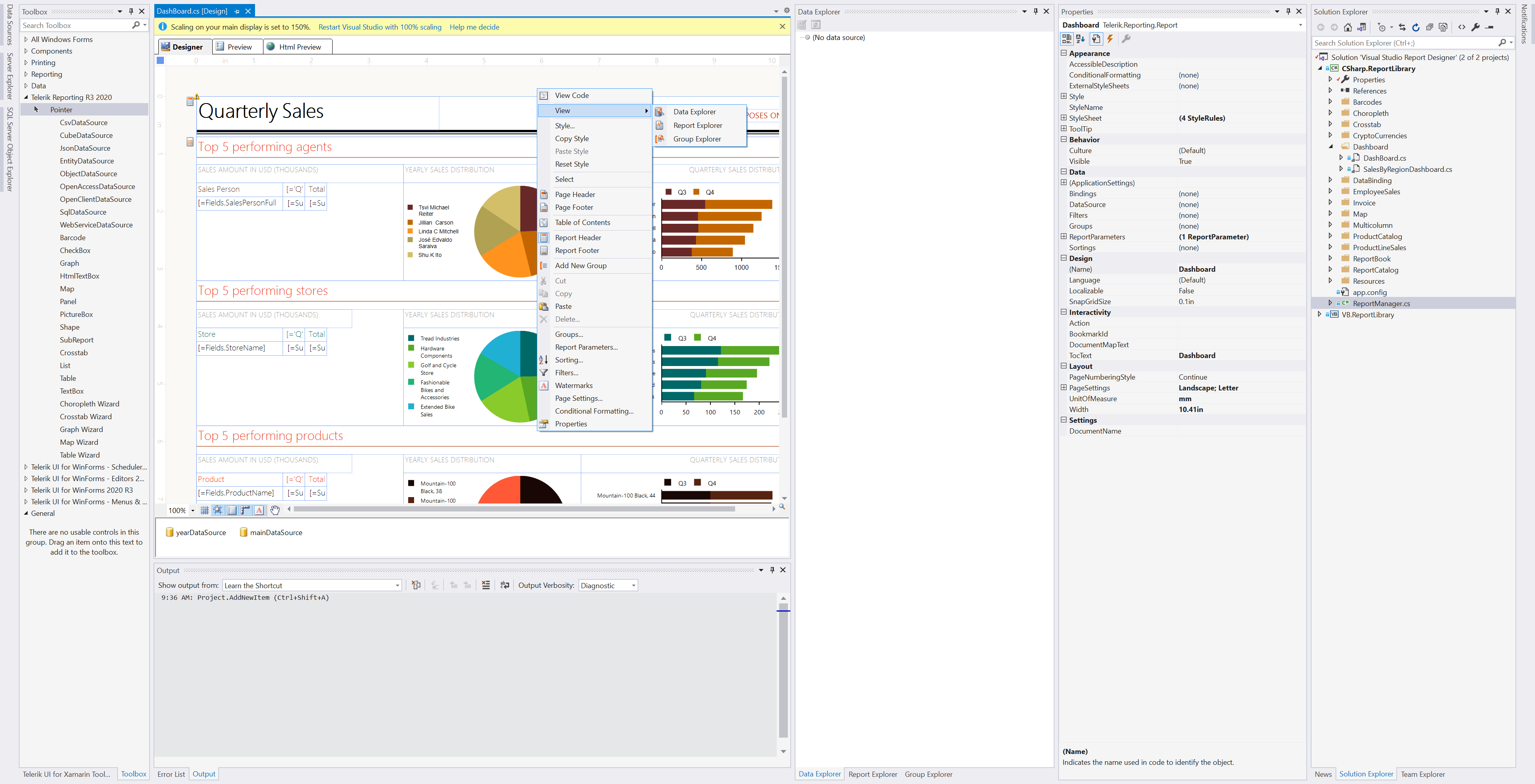1535x784 pixels.
Task: Click the Property Pages wrench icon in Properties
Action: pos(1126,39)
